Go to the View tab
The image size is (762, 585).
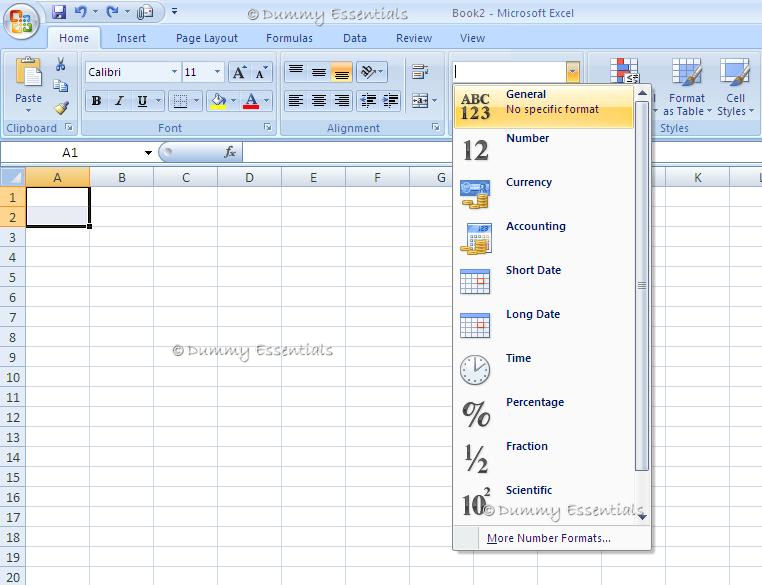point(472,38)
